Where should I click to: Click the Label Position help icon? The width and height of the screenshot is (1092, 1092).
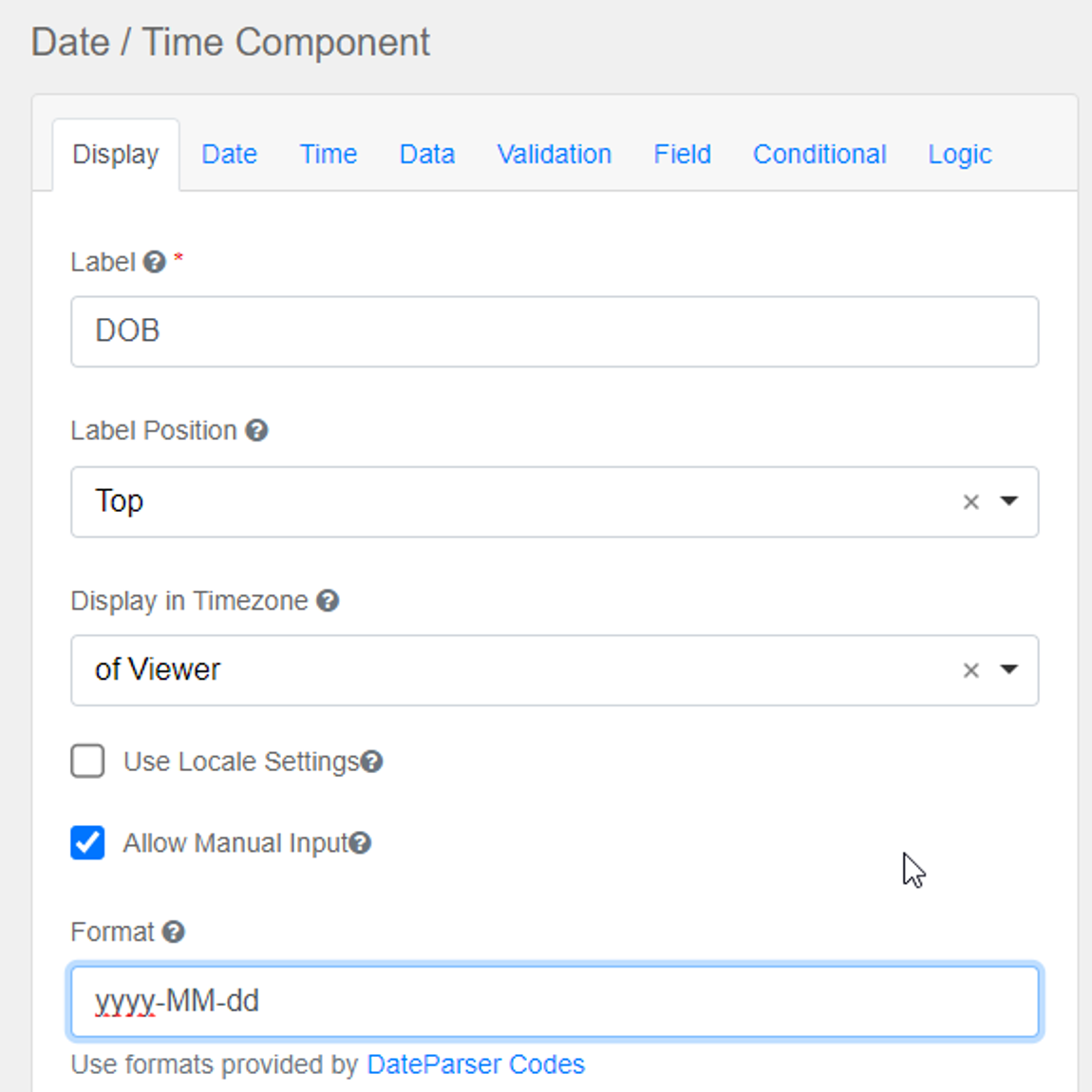pos(256,431)
